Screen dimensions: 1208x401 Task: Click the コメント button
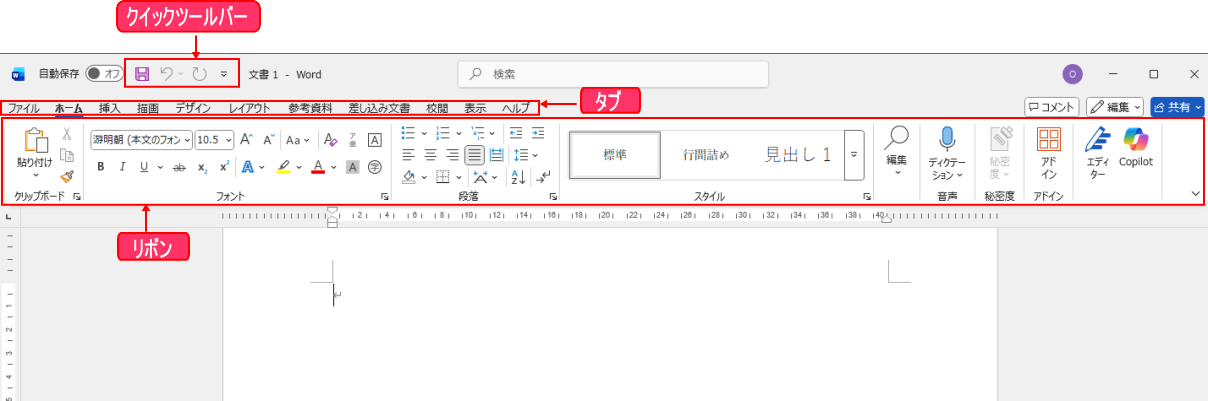(x=1052, y=106)
